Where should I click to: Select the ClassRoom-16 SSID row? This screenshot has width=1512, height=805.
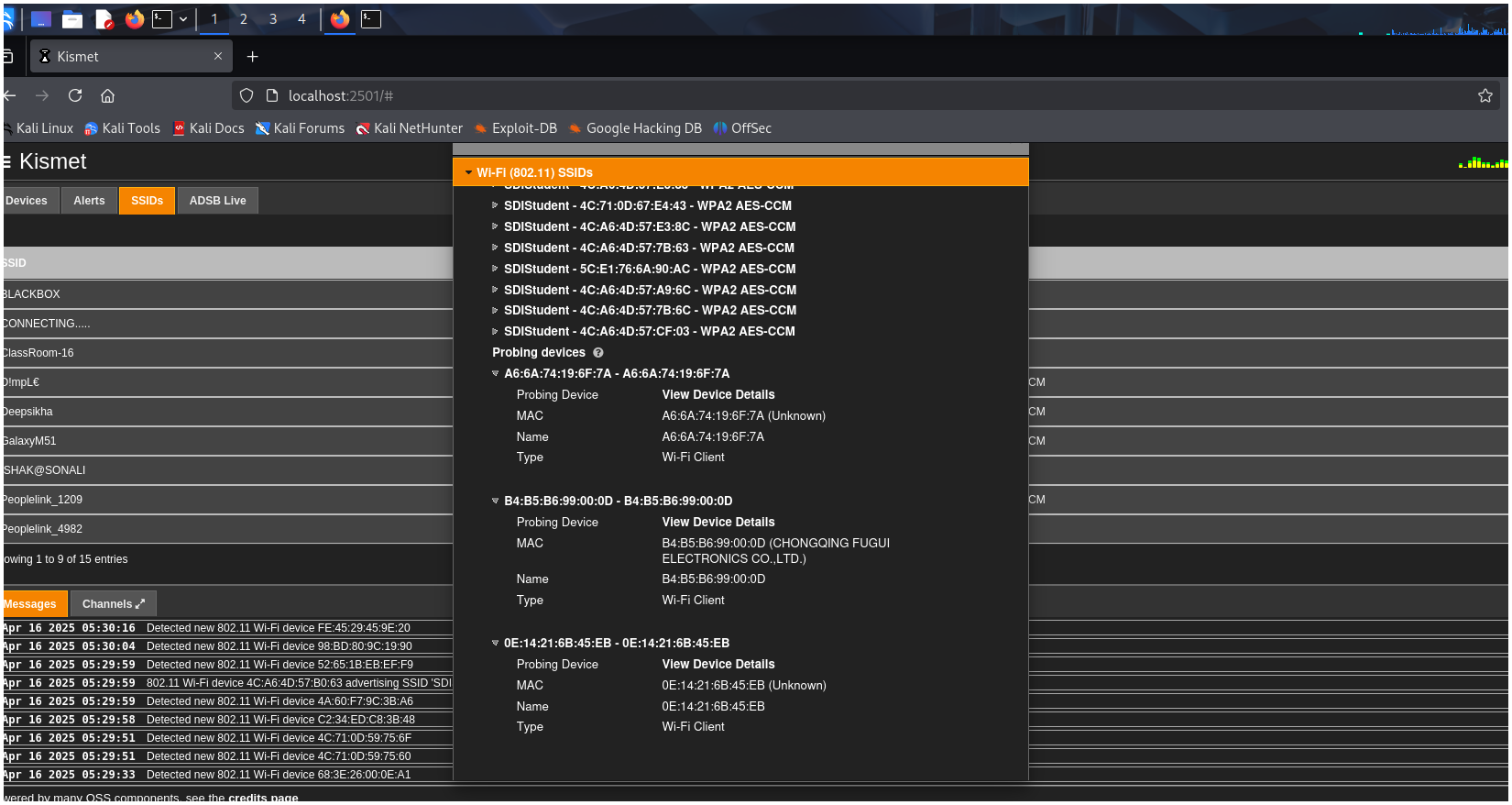coord(227,353)
